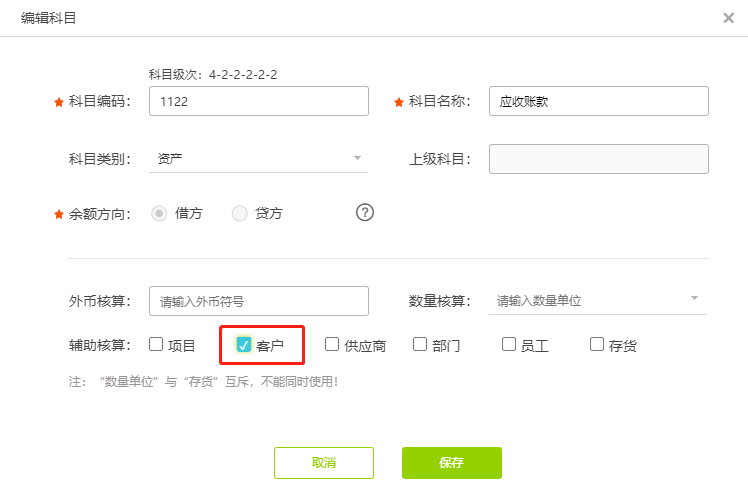The width and height of the screenshot is (748, 502).
Task: Uncheck the 客户 auxiliary accounting checkbox
Action: click(x=244, y=345)
